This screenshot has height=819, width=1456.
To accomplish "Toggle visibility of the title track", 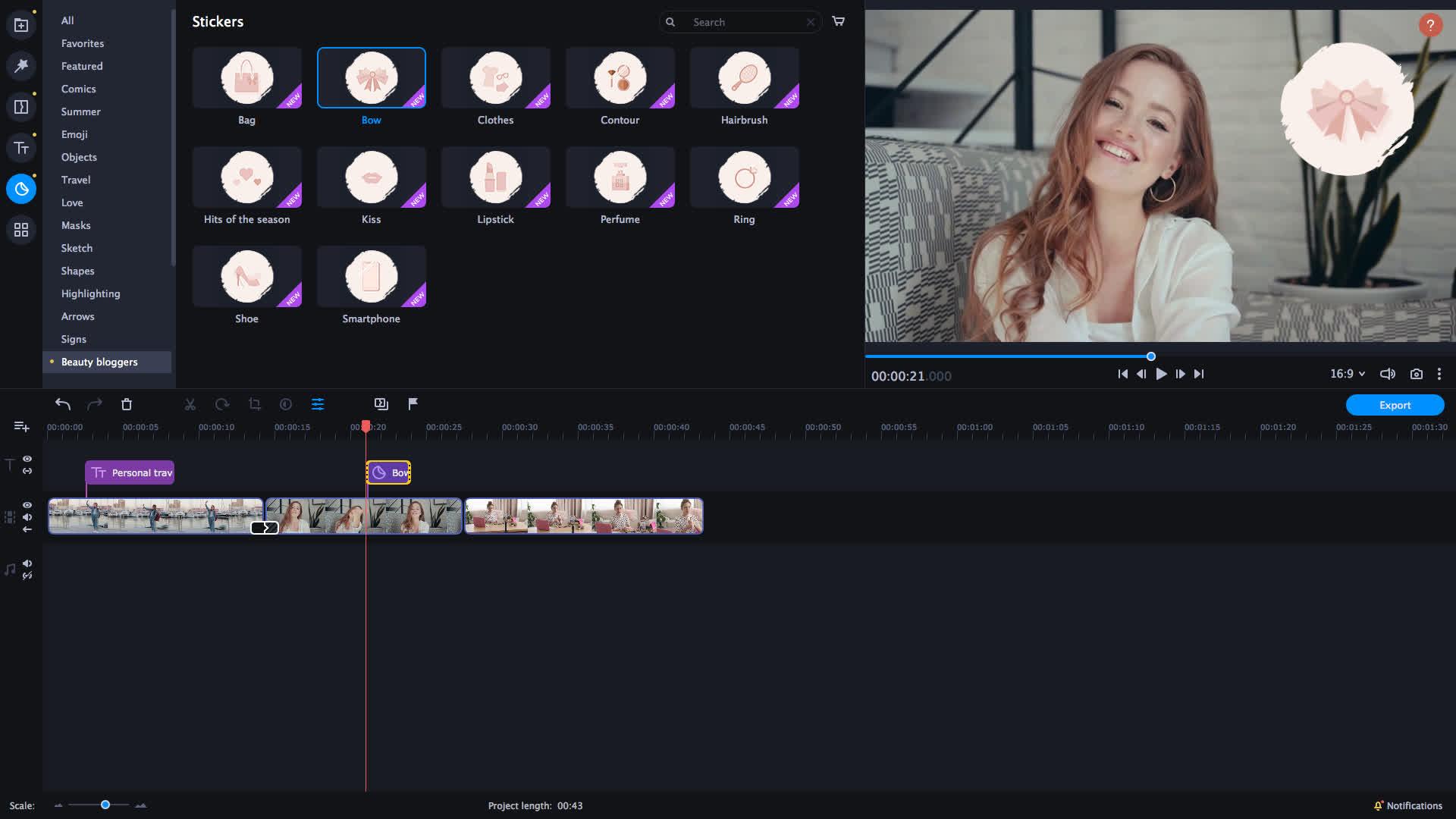I will 27,459.
